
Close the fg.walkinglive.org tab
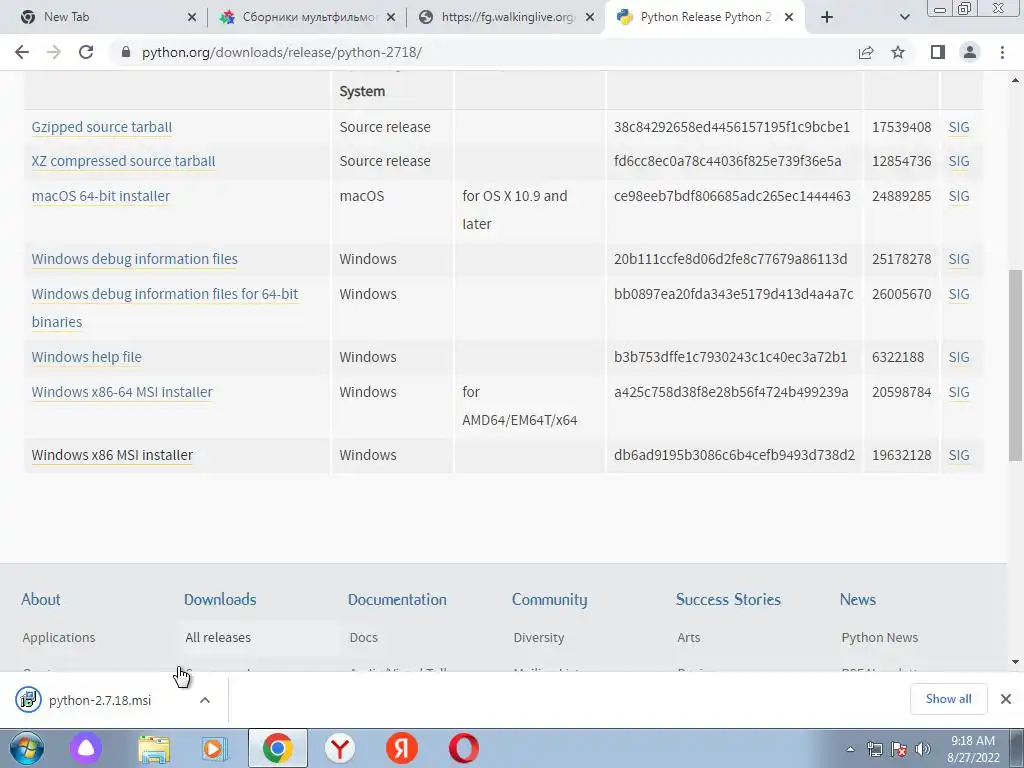(590, 17)
